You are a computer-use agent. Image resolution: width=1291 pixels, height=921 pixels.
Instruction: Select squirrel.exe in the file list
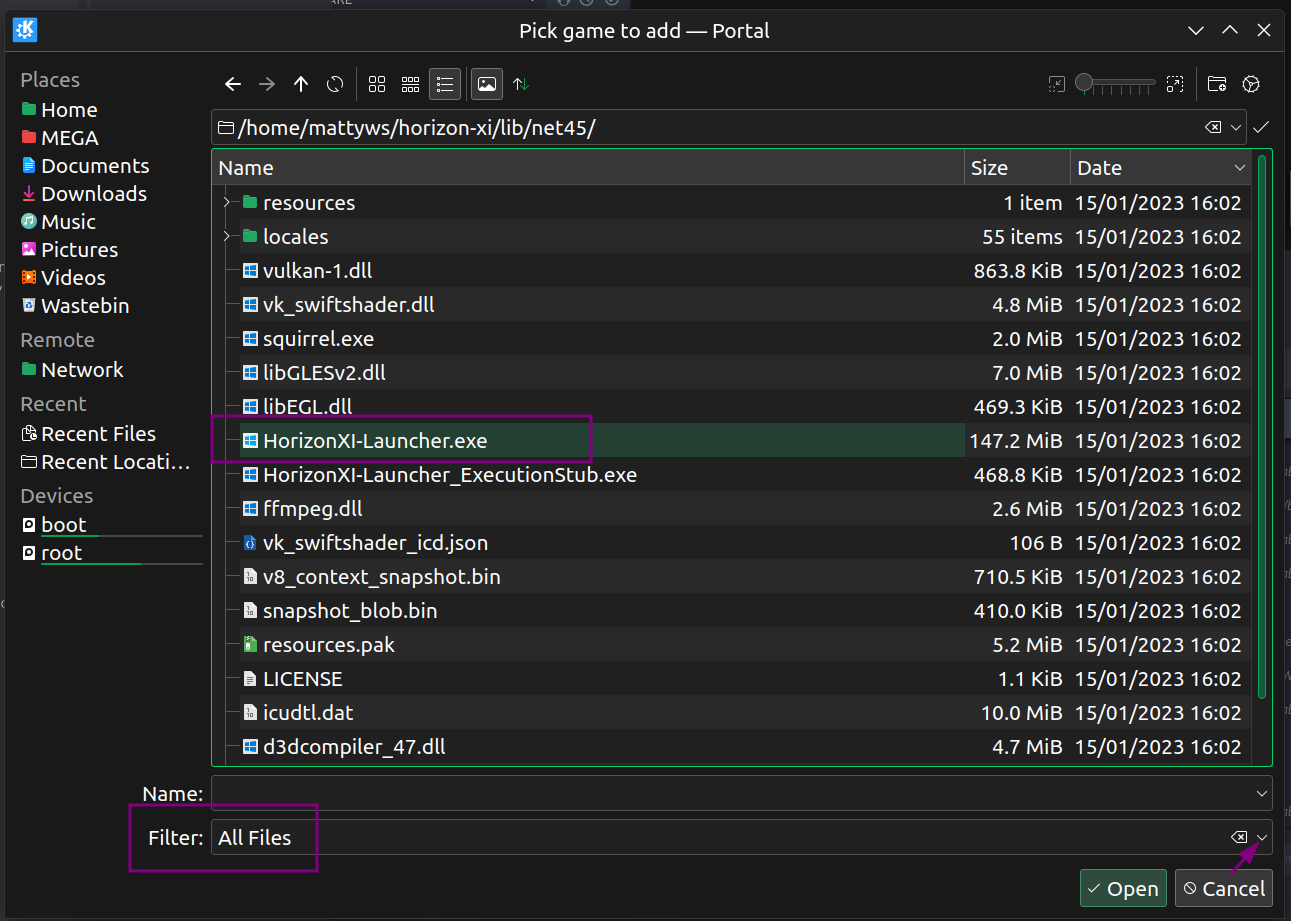coord(318,338)
